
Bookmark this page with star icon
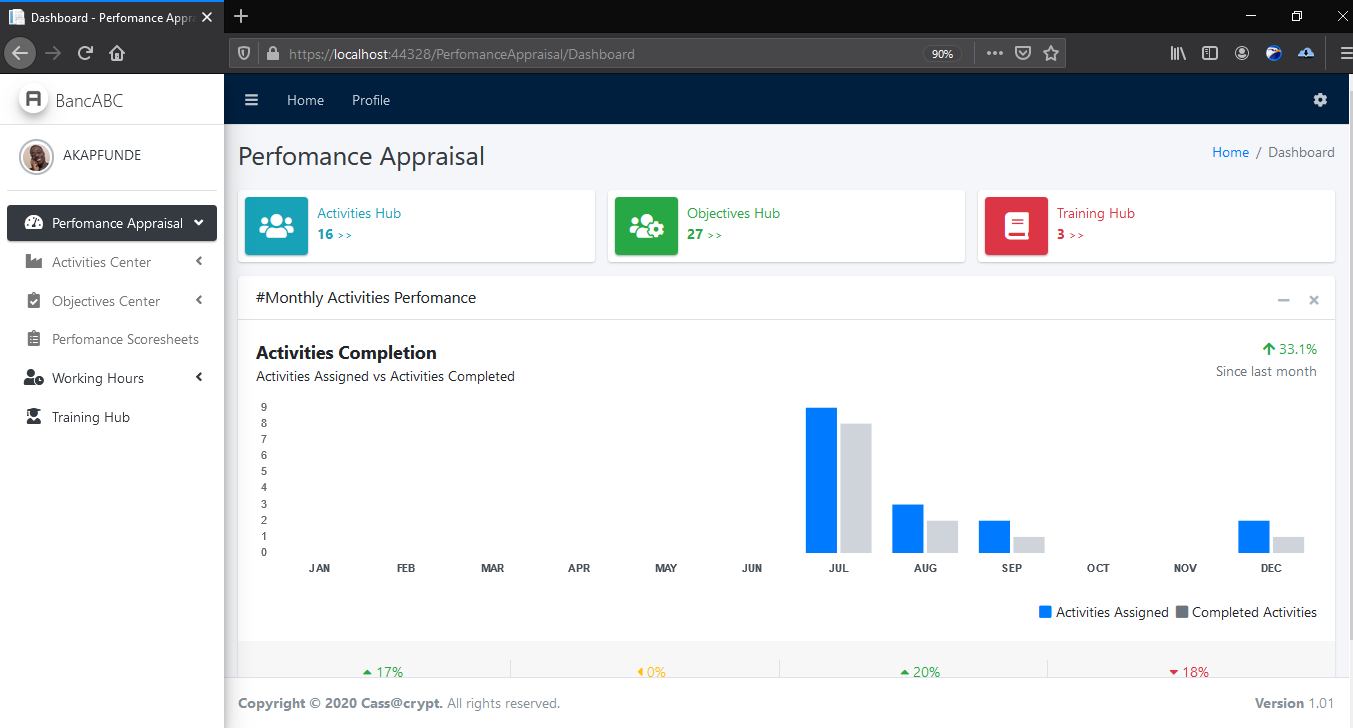click(x=1051, y=54)
